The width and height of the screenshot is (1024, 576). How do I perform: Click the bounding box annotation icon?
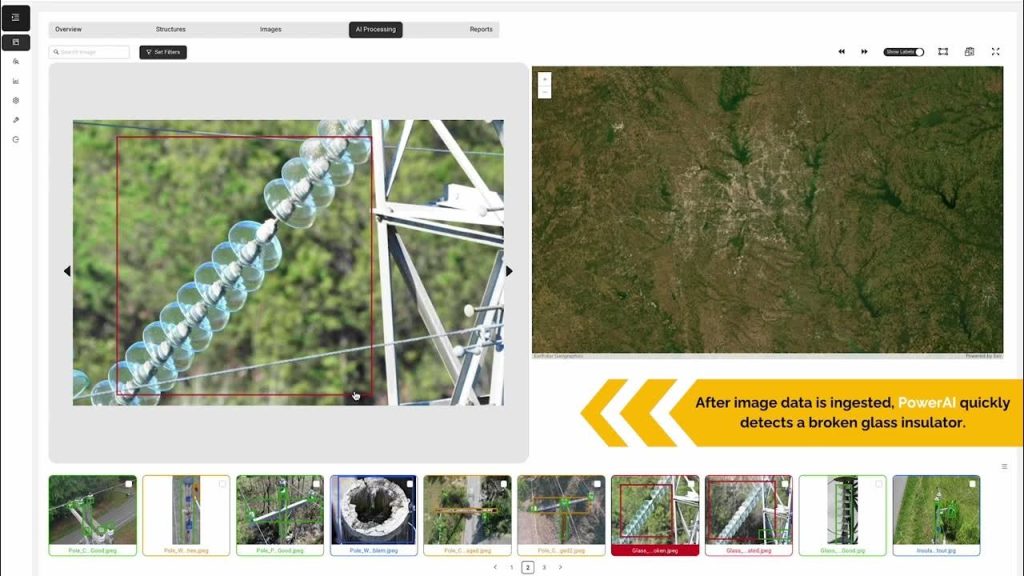click(x=943, y=52)
